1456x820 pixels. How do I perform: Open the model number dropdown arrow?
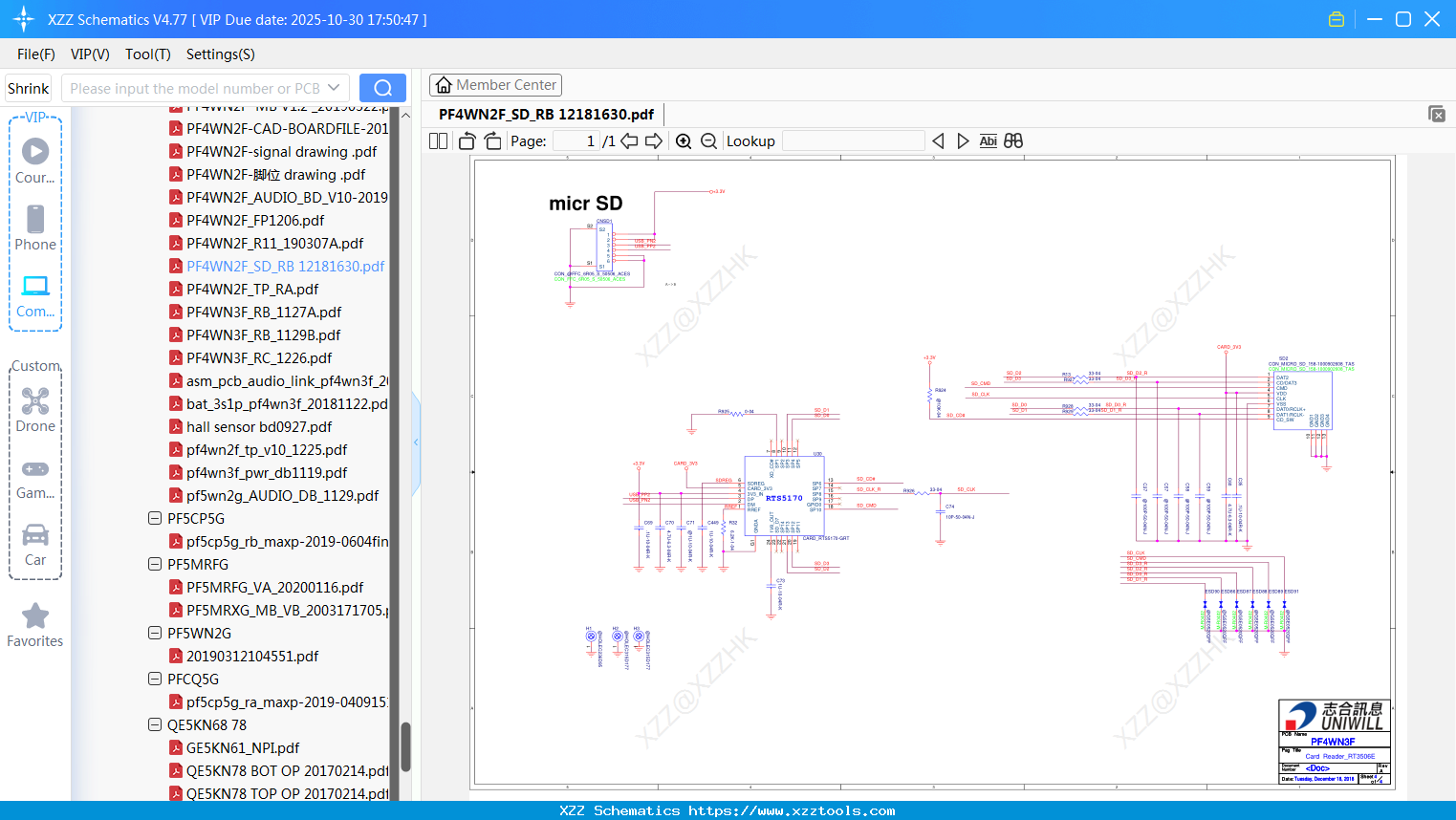[x=334, y=88]
